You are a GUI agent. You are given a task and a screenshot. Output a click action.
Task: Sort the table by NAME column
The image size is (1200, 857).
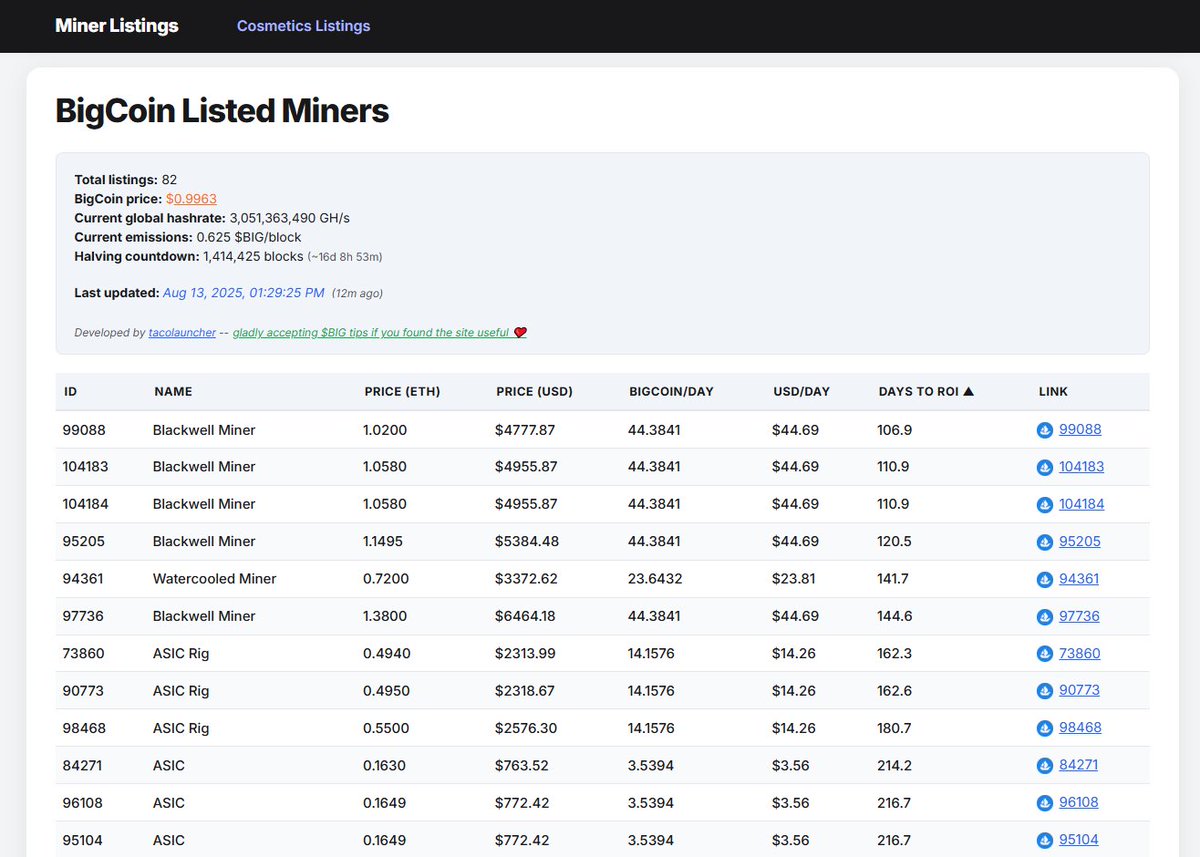click(173, 392)
